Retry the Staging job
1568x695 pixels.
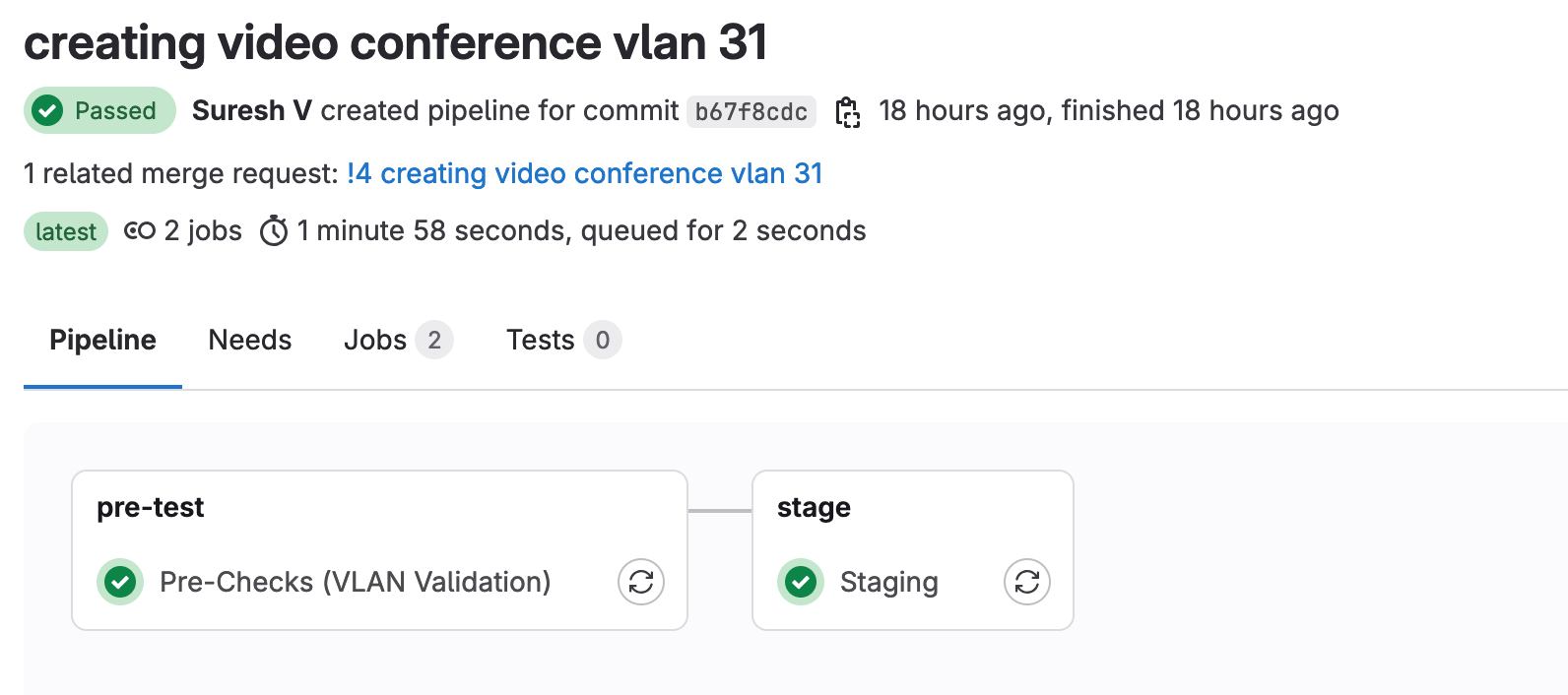[1027, 582]
